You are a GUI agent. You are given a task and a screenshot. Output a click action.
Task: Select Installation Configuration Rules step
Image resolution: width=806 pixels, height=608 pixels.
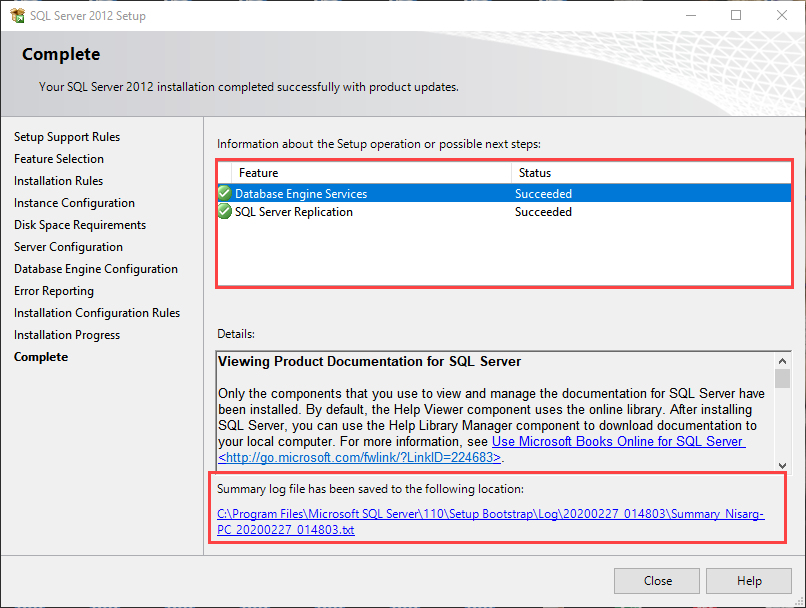click(x=97, y=313)
